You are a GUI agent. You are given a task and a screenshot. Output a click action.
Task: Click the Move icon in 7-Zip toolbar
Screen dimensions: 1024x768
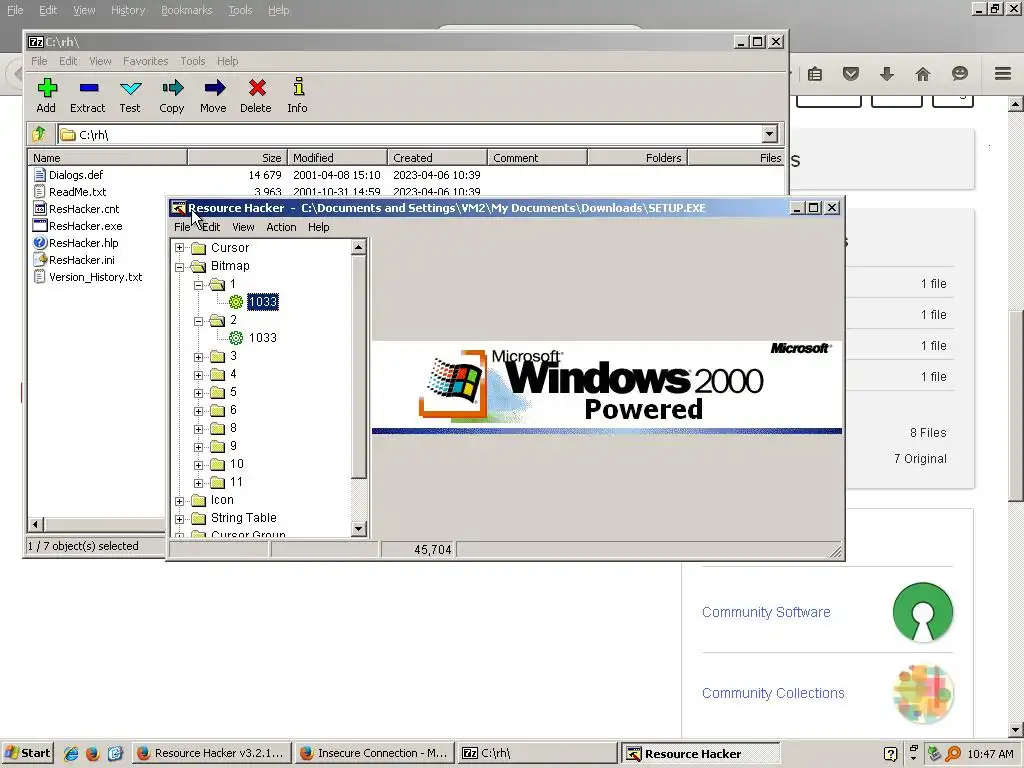tap(214, 88)
